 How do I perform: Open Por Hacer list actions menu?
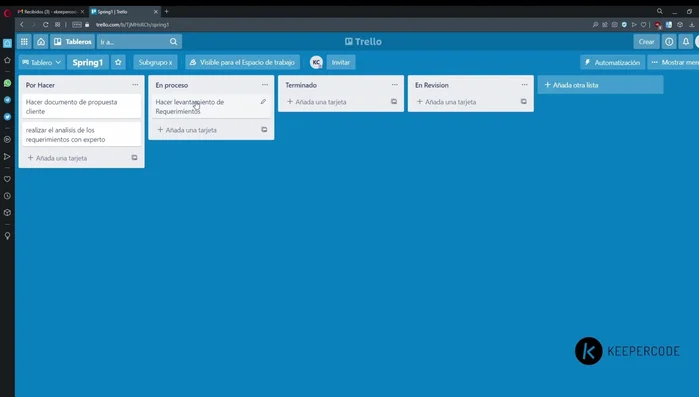coord(135,85)
